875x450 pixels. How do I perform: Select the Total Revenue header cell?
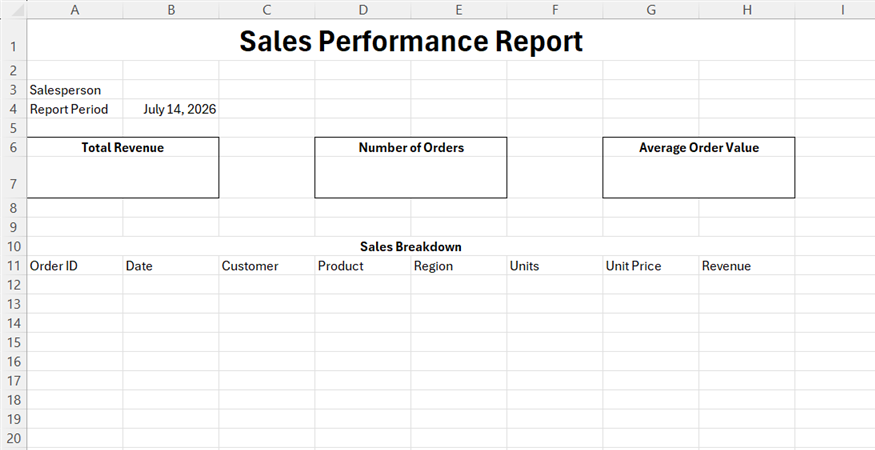coord(123,147)
